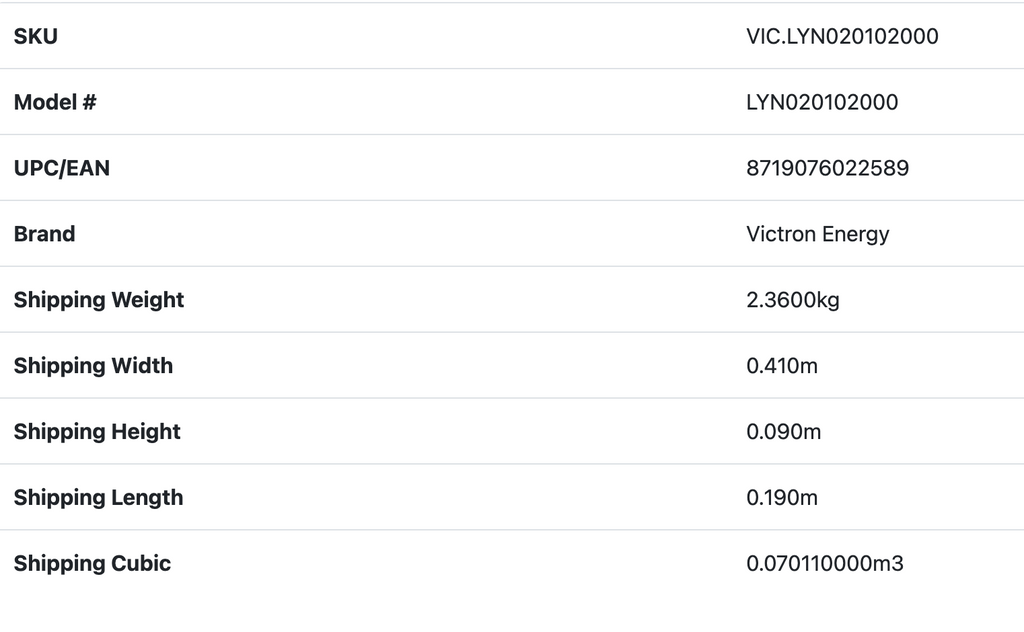Select the 0.070110000m3 cubic value
The width and height of the screenshot is (1024, 632).
pyautogui.click(x=825, y=564)
